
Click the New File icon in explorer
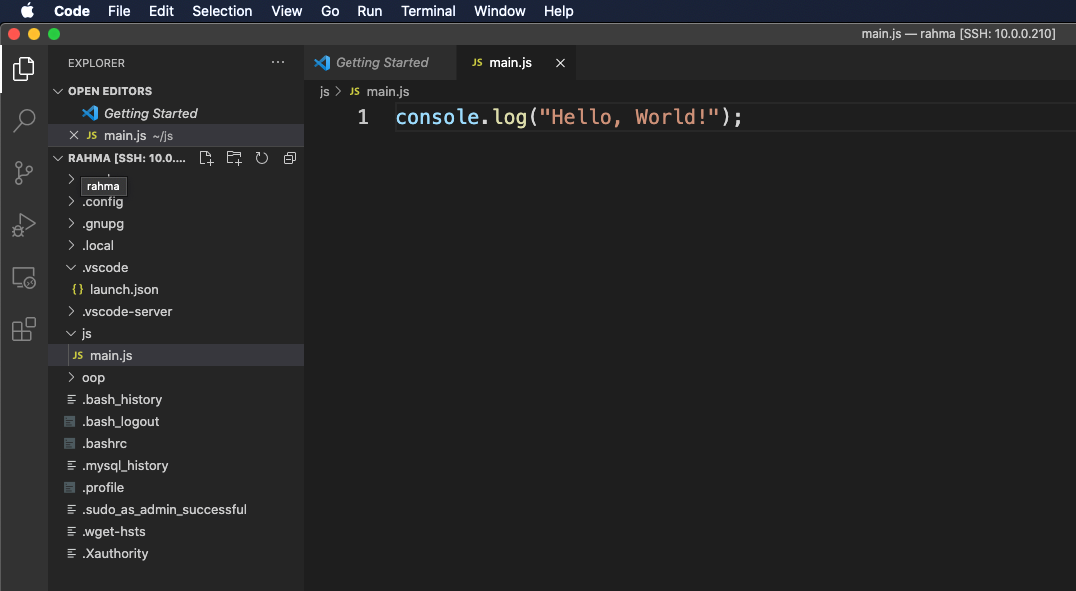tap(206, 158)
